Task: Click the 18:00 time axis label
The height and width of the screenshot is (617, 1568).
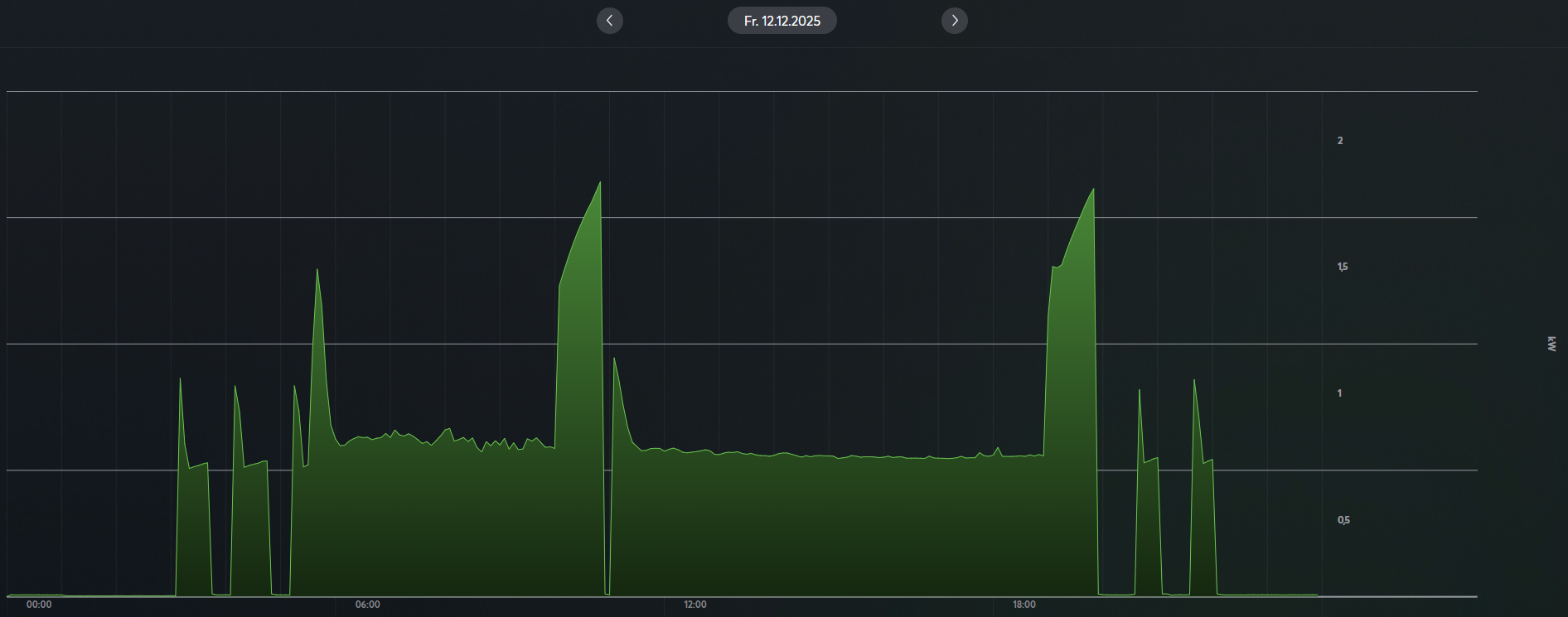Action: [1024, 605]
